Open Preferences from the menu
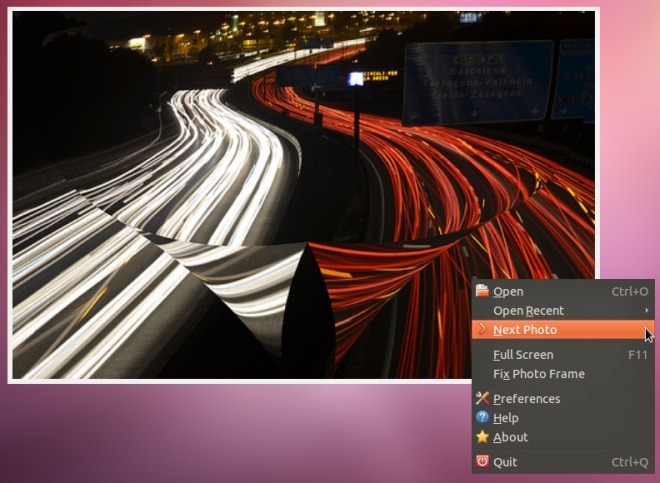This screenshot has width=660, height=483. tap(563, 398)
